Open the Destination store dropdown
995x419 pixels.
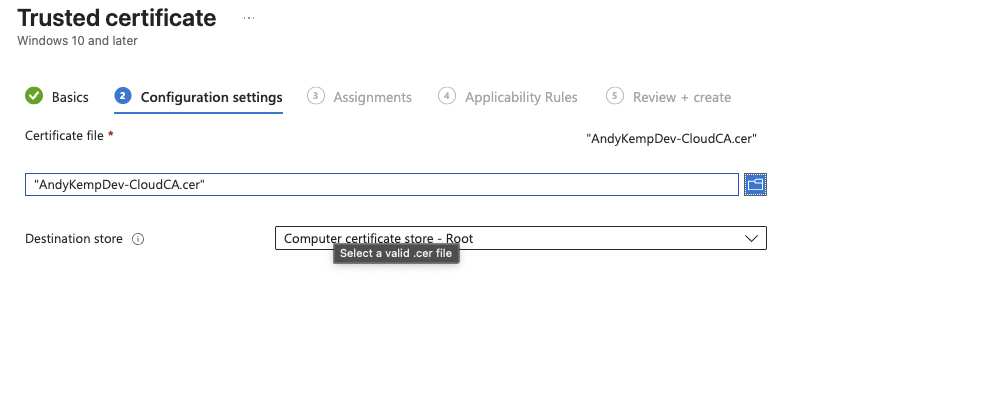520,238
